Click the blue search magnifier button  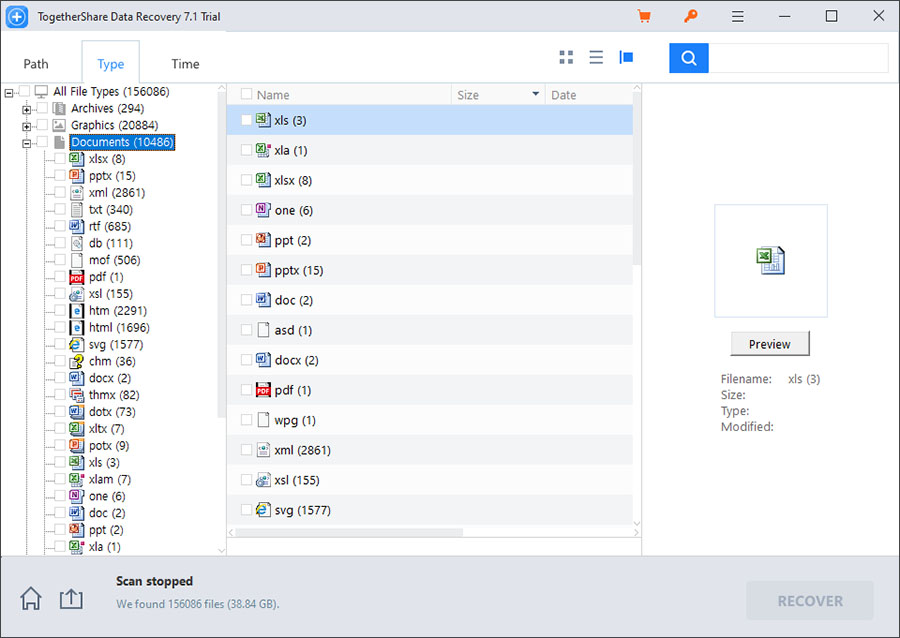point(689,58)
